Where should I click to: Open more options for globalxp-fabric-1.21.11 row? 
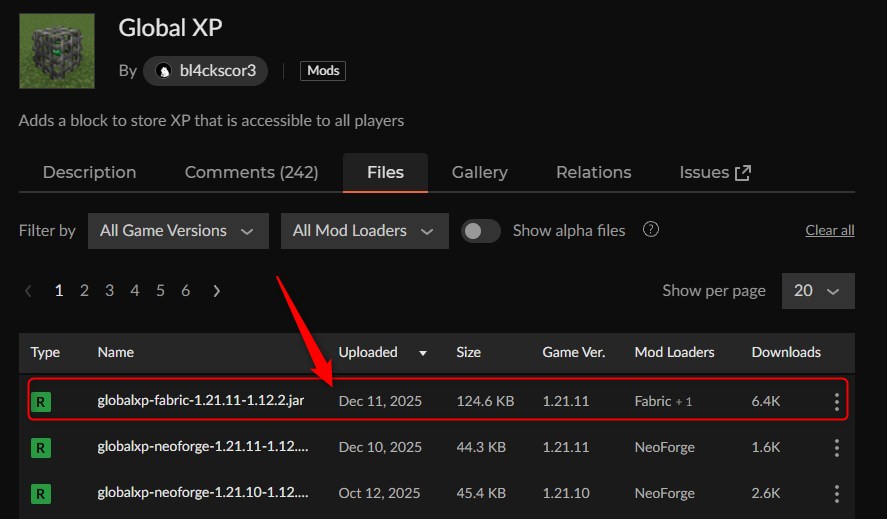click(837, 402)
